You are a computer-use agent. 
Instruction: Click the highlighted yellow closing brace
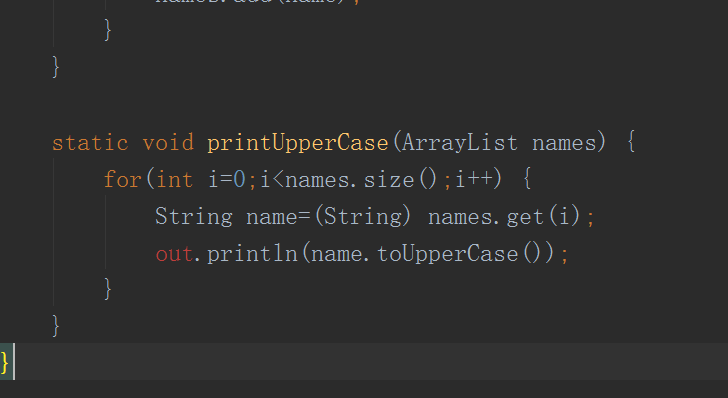point(5,362)
